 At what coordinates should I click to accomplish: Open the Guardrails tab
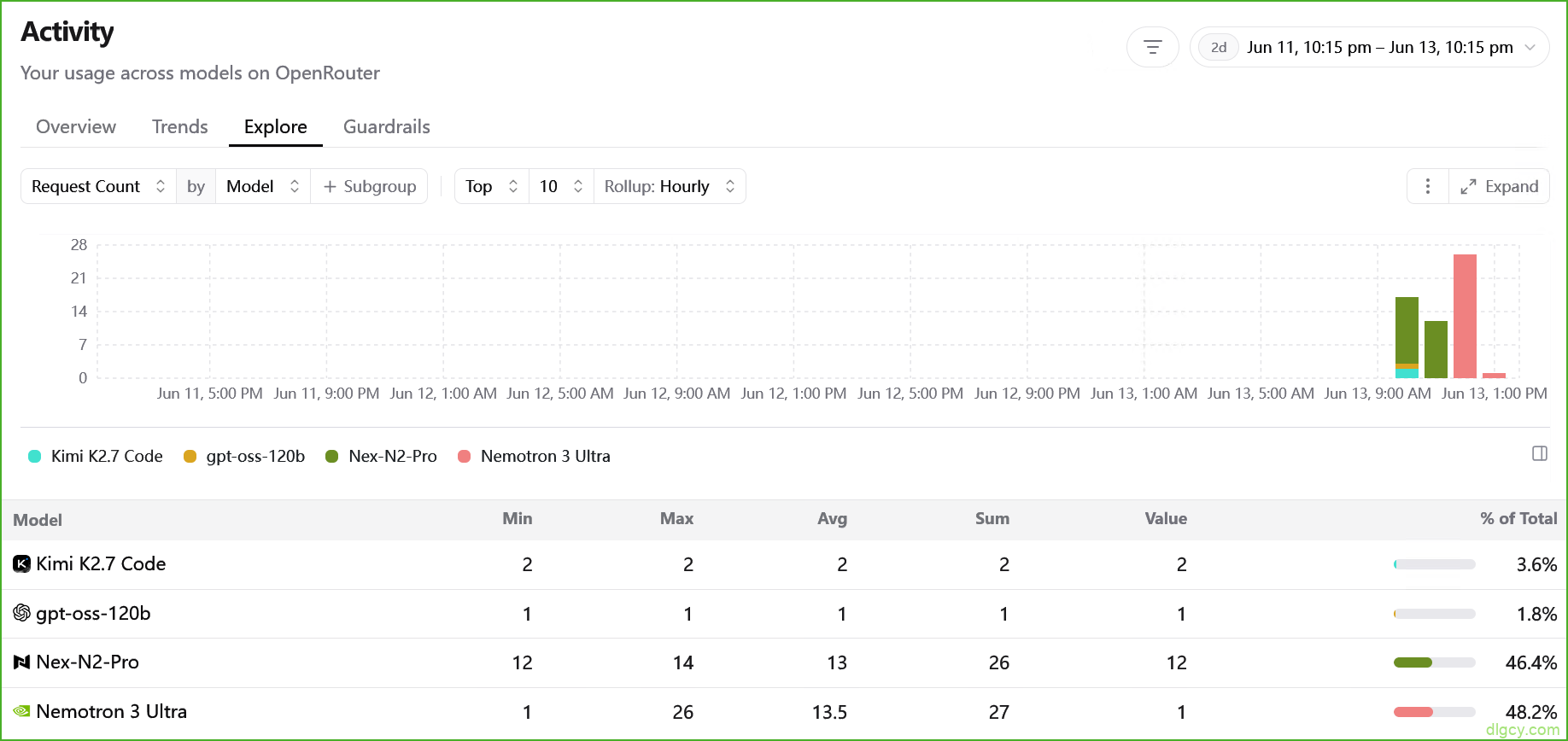click(x=387, y=126)
